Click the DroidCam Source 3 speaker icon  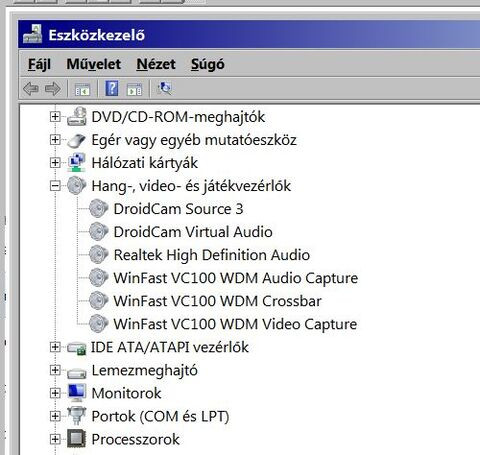98,209
